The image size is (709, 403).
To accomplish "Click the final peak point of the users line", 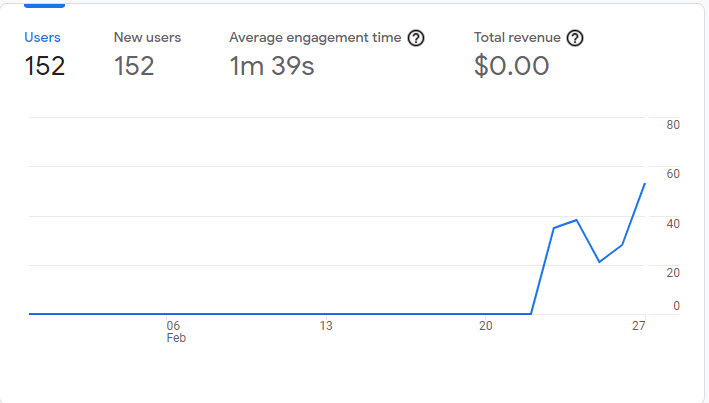I will click(x=645, y=184).
